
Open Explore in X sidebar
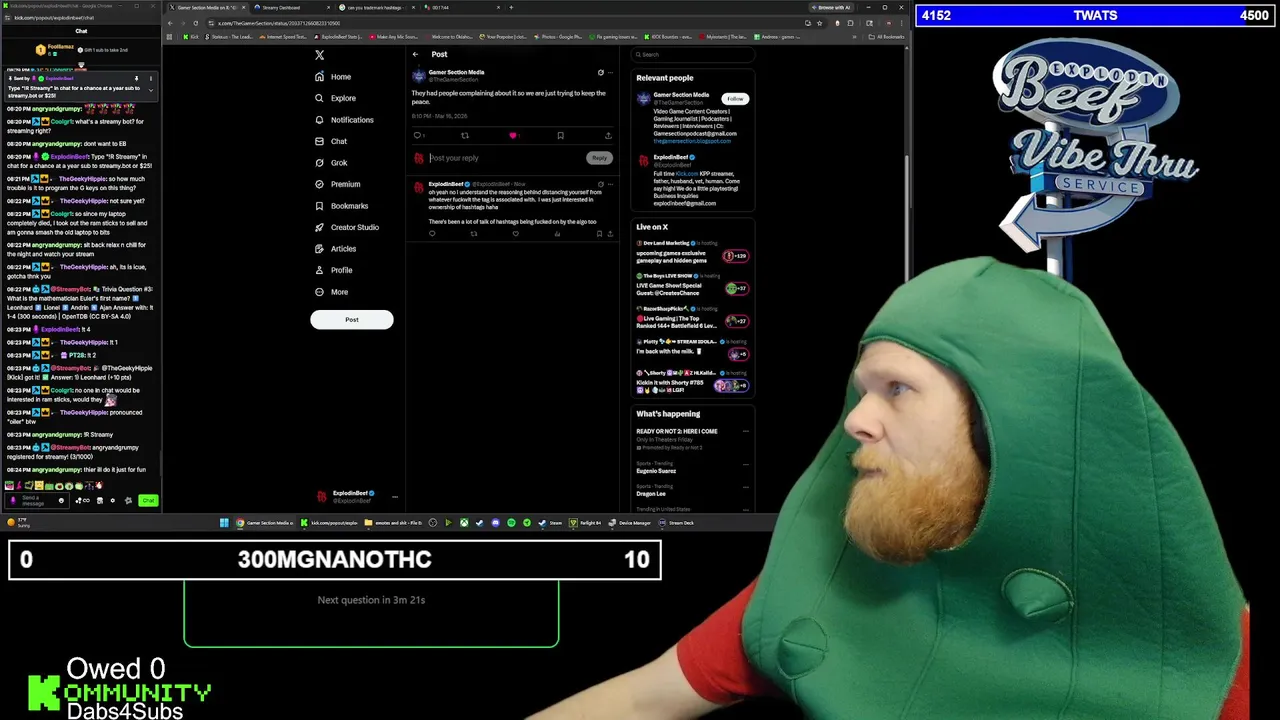(335, 98)
